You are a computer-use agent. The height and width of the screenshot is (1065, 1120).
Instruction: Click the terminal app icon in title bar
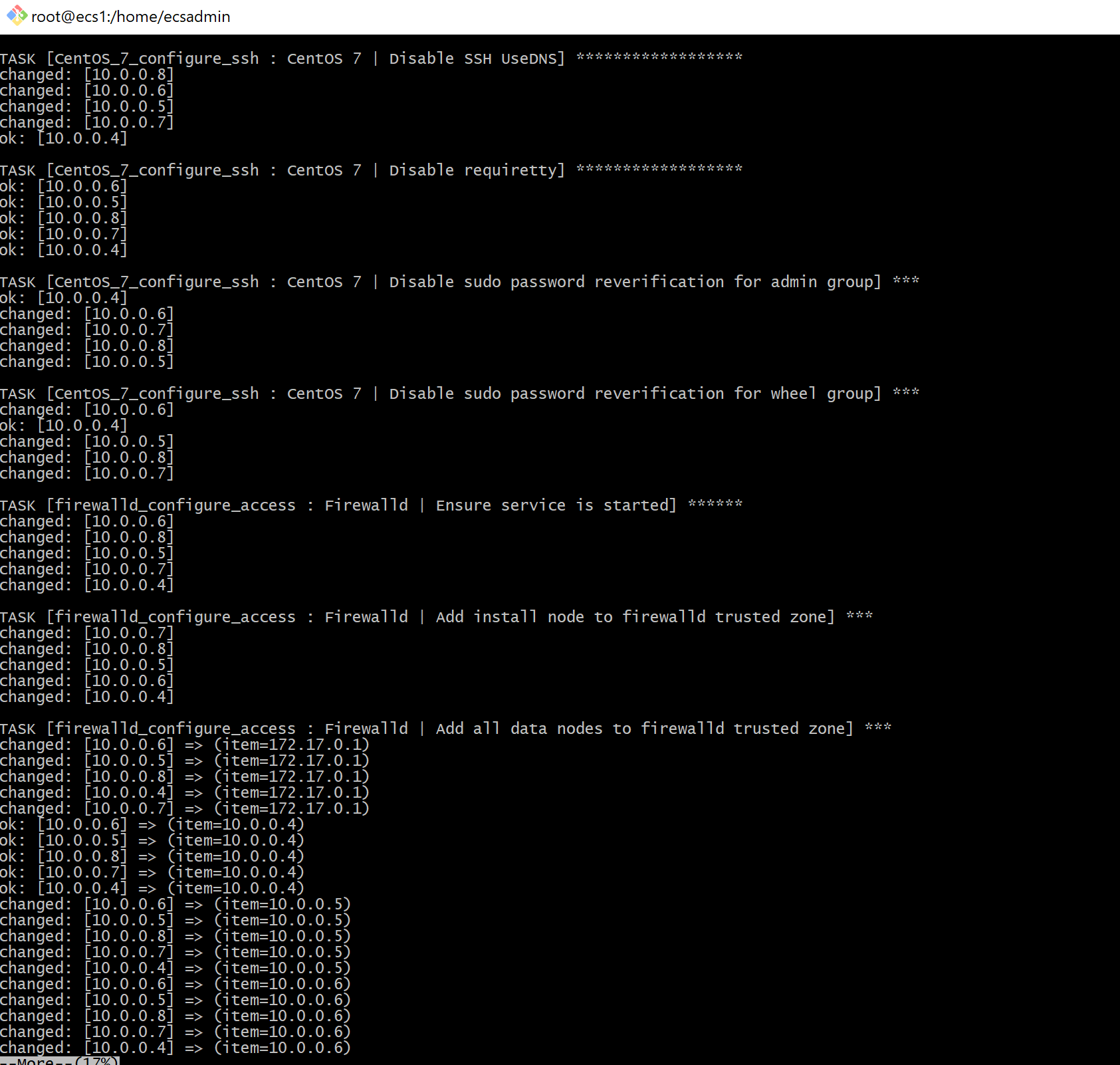17,15
